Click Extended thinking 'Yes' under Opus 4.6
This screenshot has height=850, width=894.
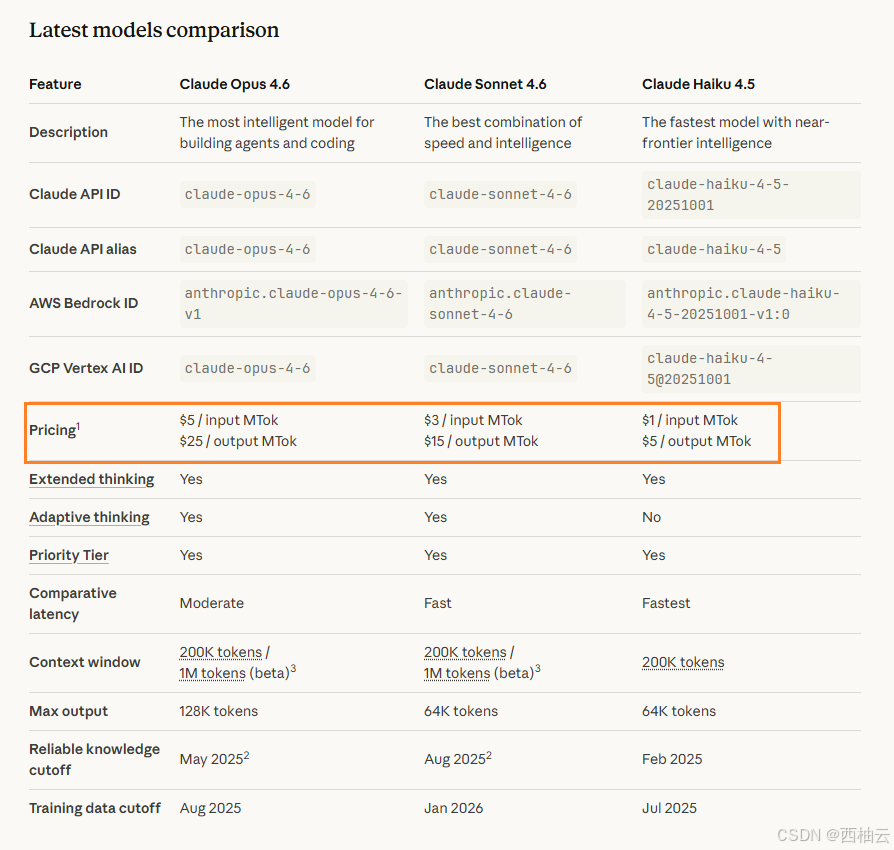pos(191,479)
